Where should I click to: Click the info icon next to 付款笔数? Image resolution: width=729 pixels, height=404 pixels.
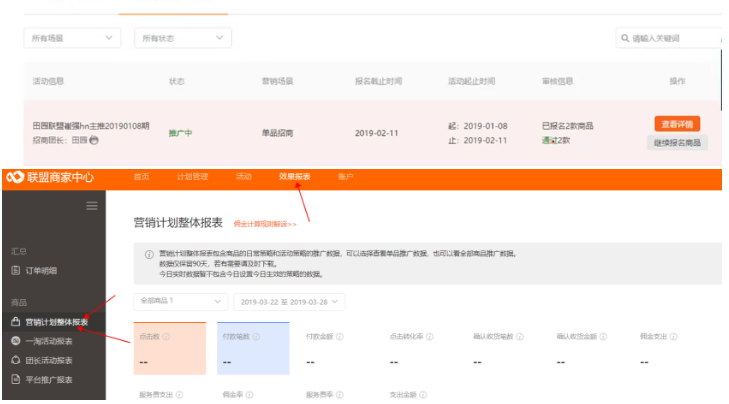coord(256,337)
